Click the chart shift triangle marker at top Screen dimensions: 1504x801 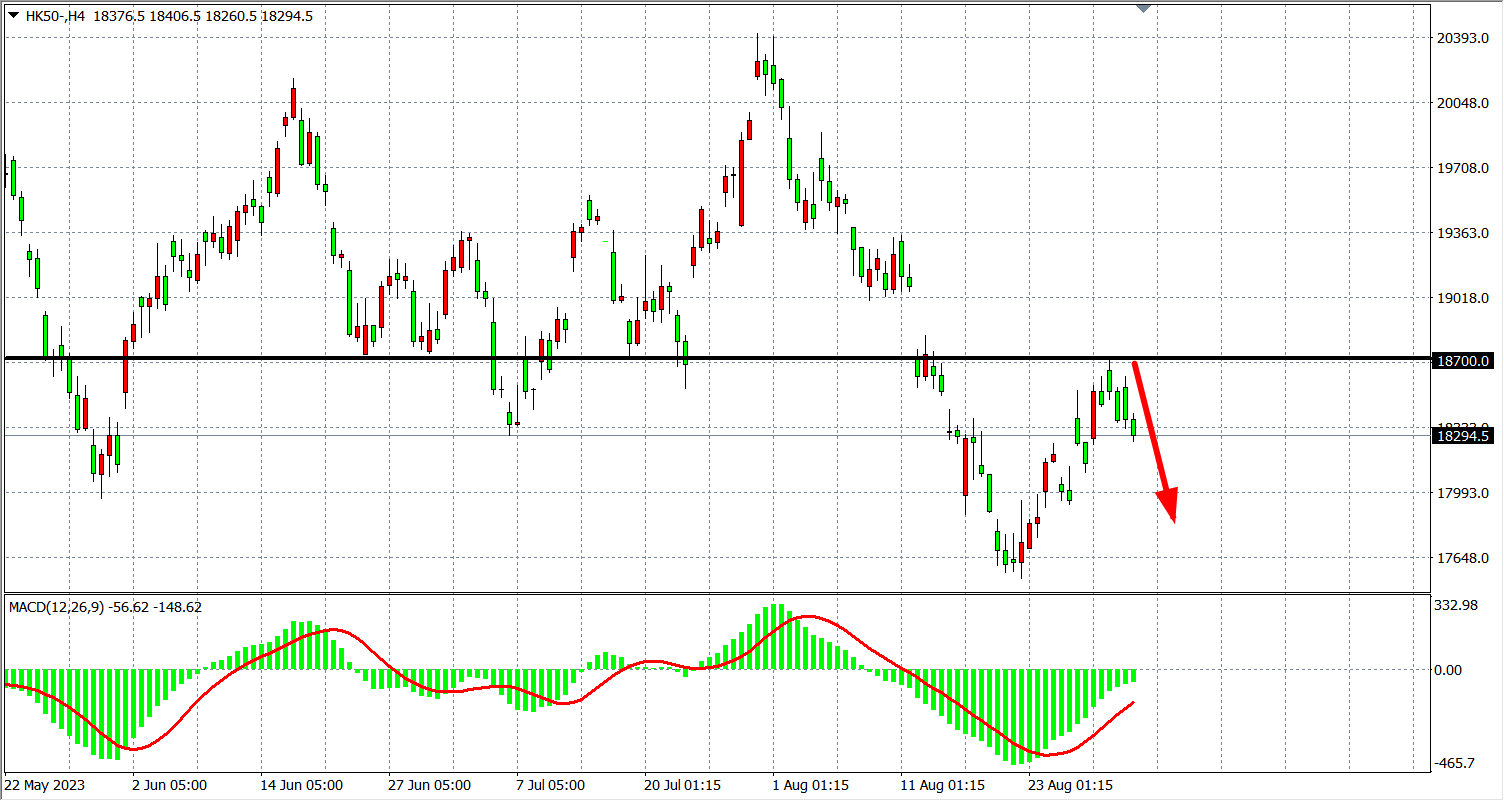1144,8
